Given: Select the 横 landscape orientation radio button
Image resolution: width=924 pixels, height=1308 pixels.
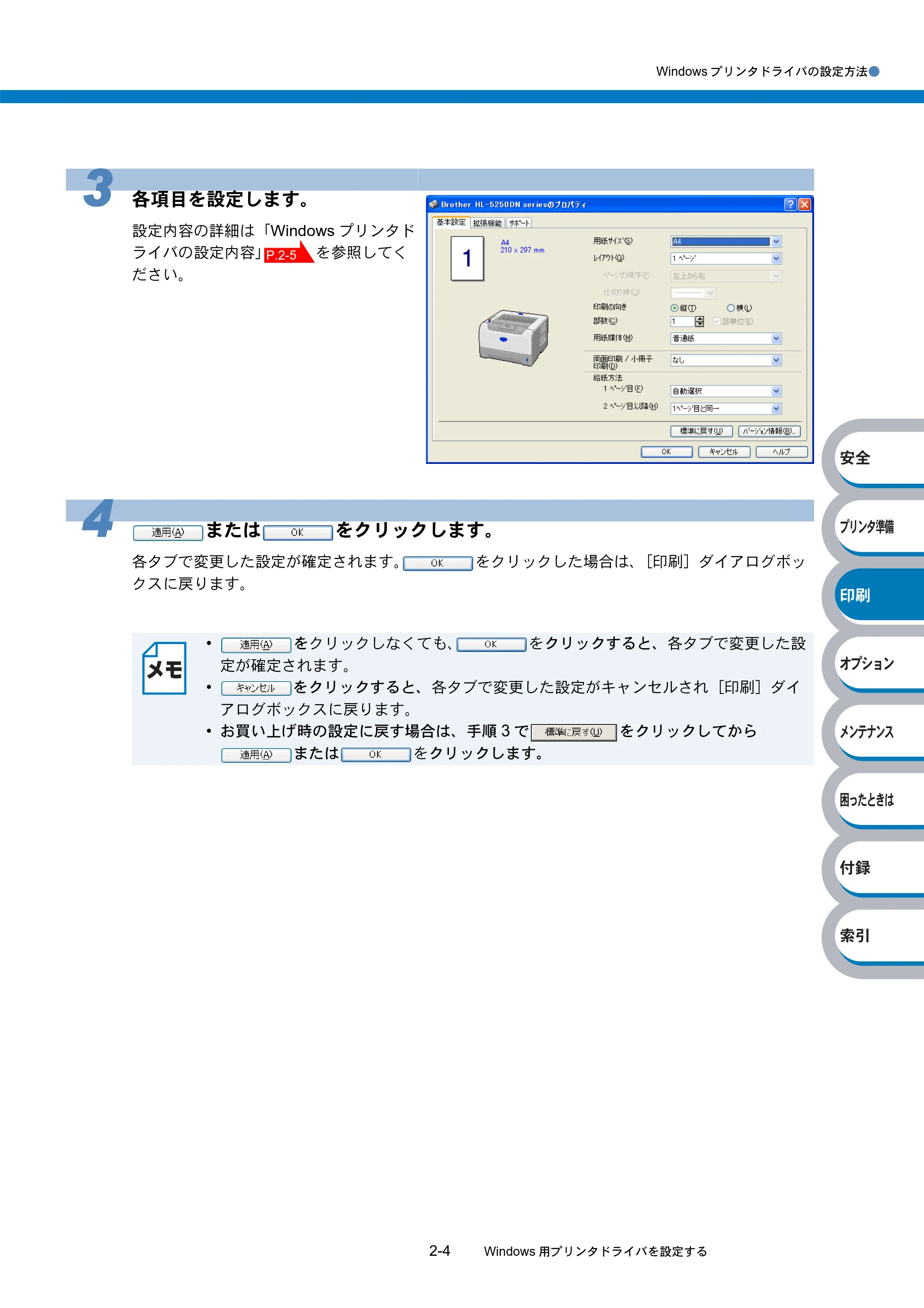Looking at the screenshot, I should pyautogui.click(x=730, y=308).
